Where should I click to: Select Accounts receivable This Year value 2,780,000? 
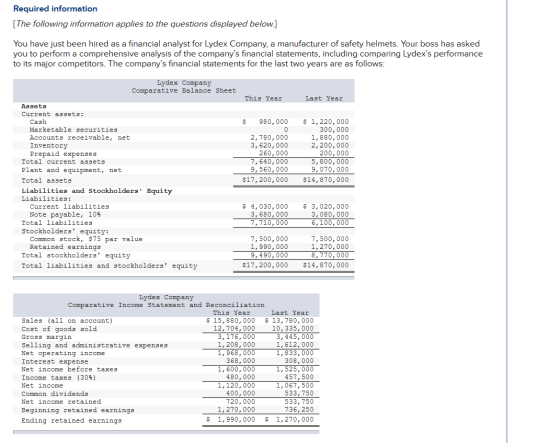(269, 138)
